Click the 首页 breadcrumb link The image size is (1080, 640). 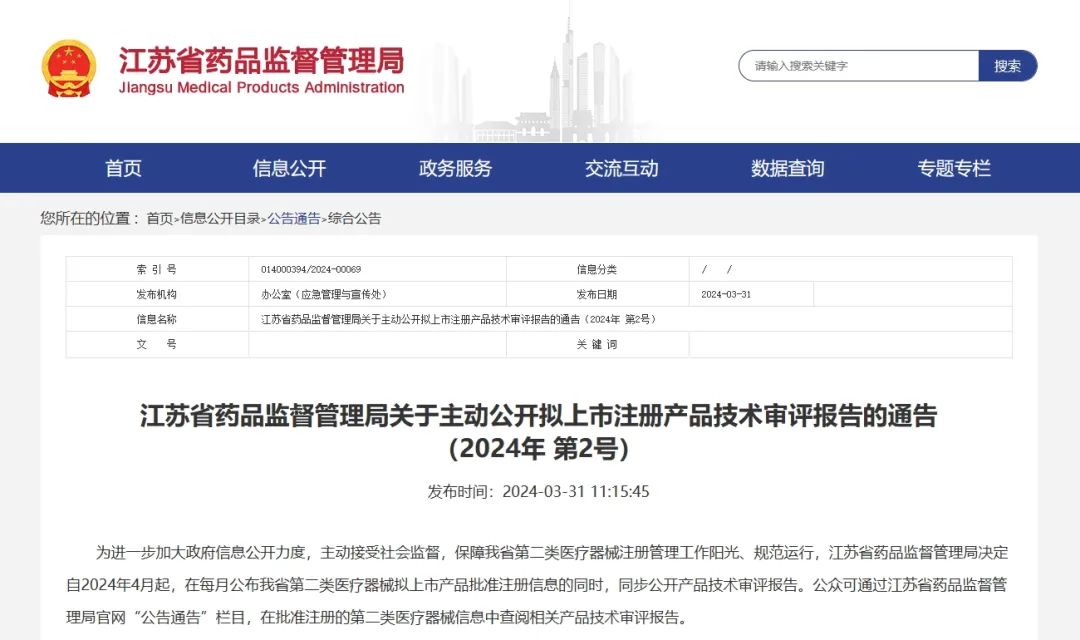159,218
